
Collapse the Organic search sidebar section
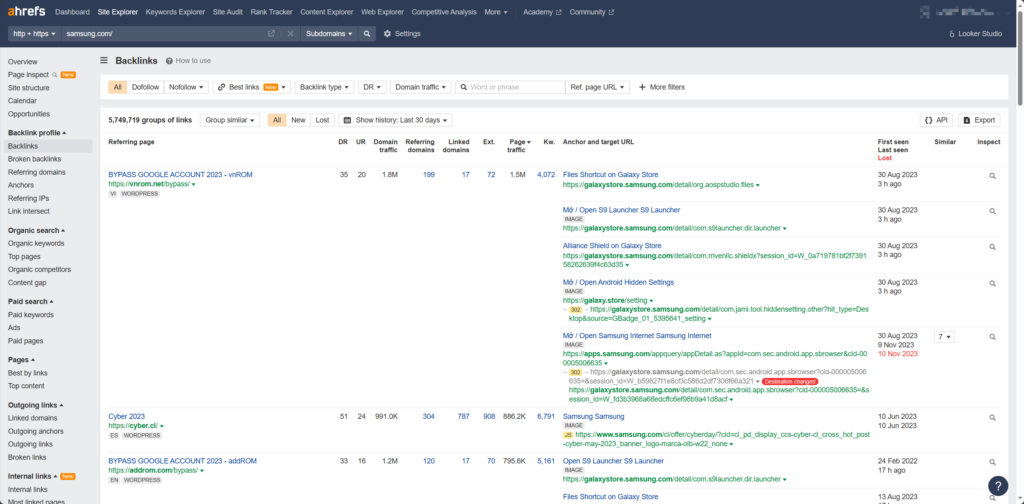point(36,230)
